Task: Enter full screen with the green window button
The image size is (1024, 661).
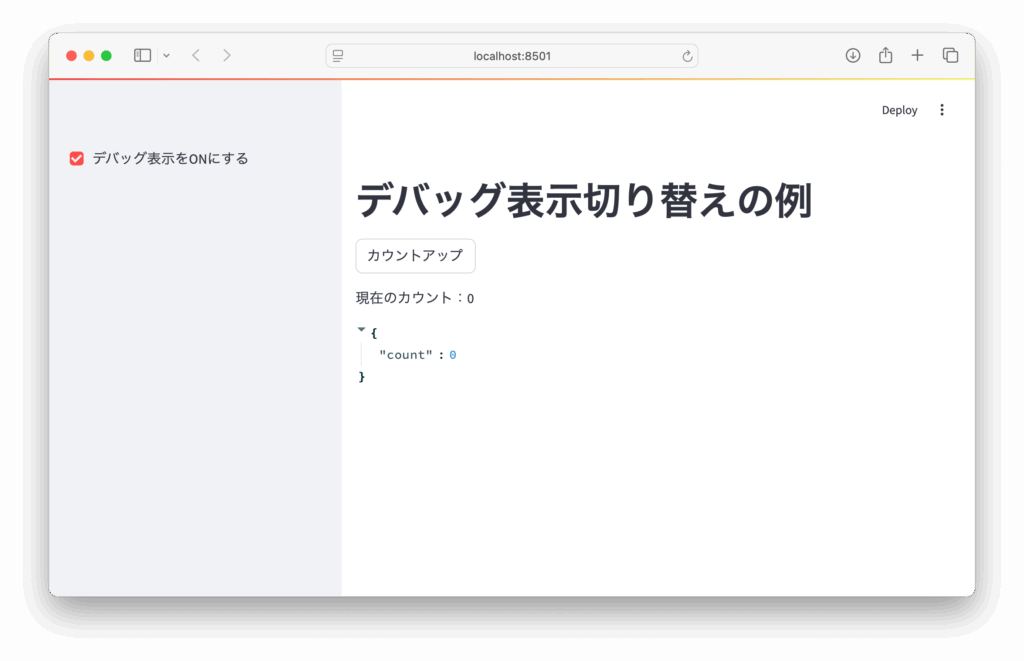Action: 106,56
